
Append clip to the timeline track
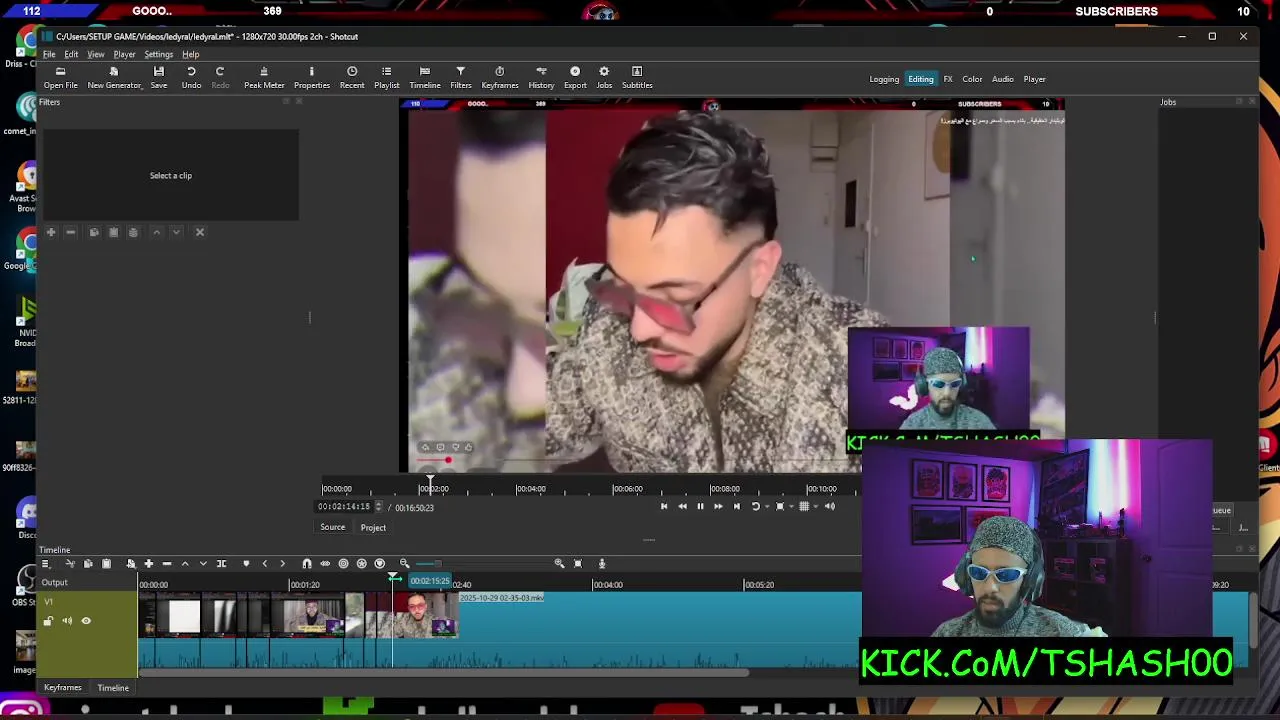tap(148, 564)
